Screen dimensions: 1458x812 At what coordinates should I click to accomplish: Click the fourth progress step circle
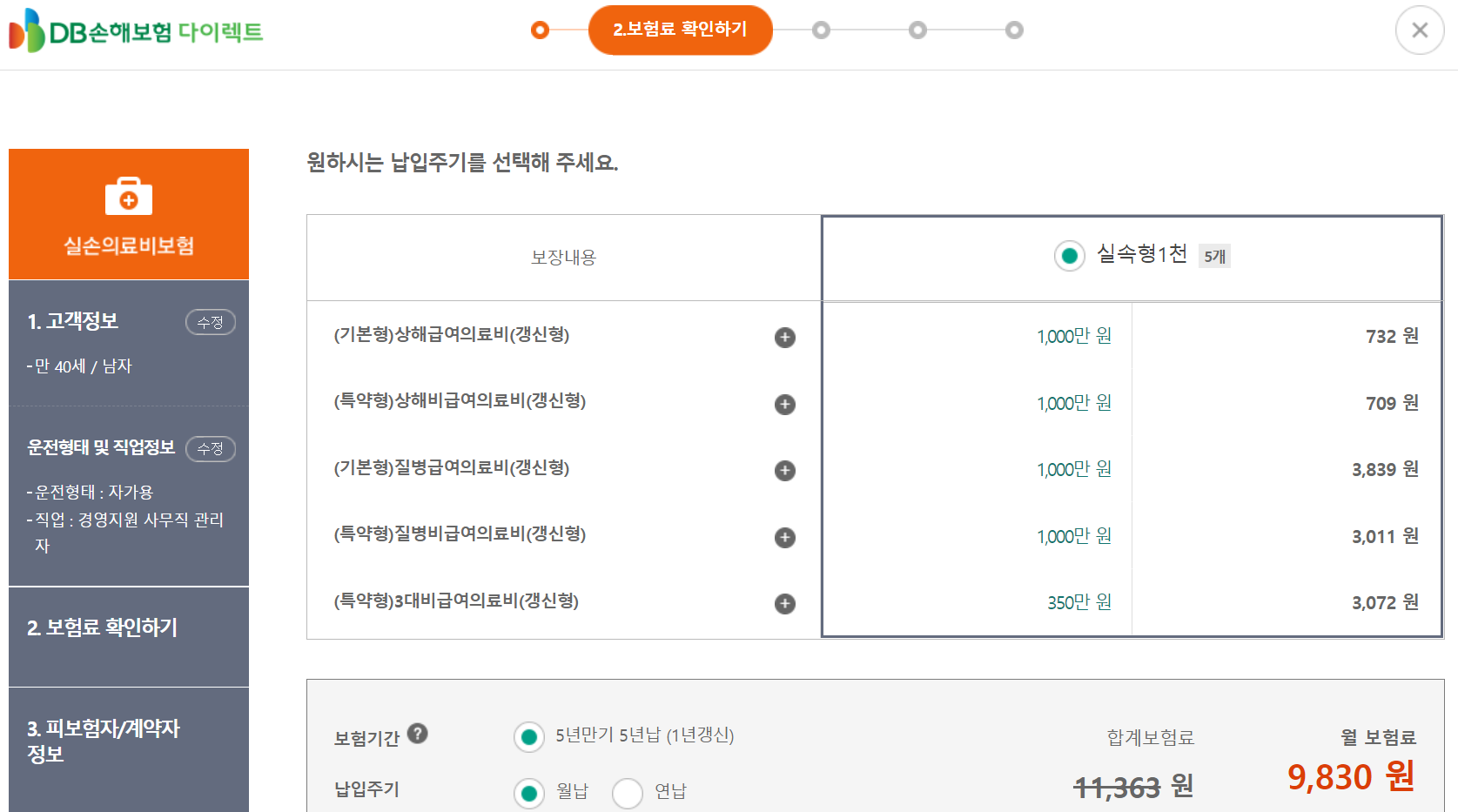point(917,30)
